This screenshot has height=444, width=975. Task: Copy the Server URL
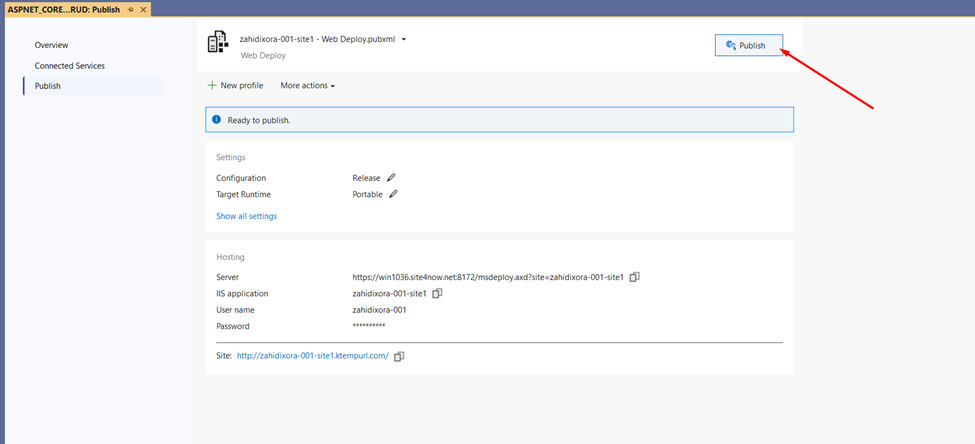634,277
